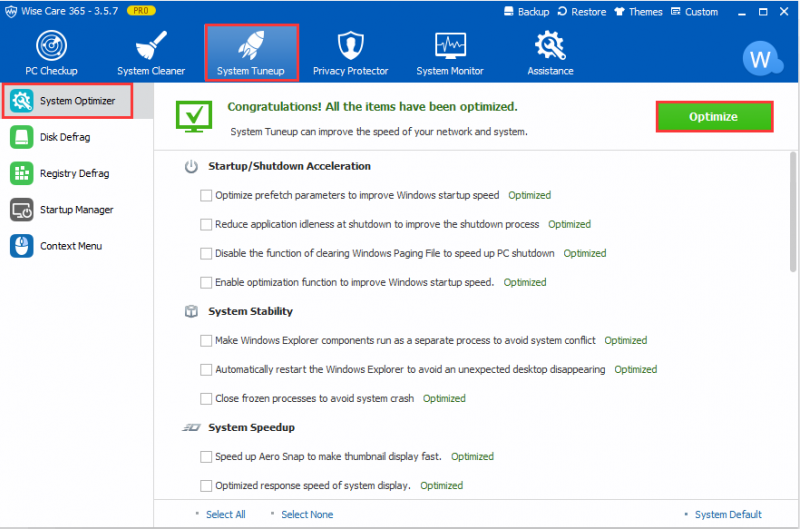This screenshot has height=529, width=800.
Task: Select the System Tuneup rocket icon
Action: pyautogui.click(x=251, y=45)
